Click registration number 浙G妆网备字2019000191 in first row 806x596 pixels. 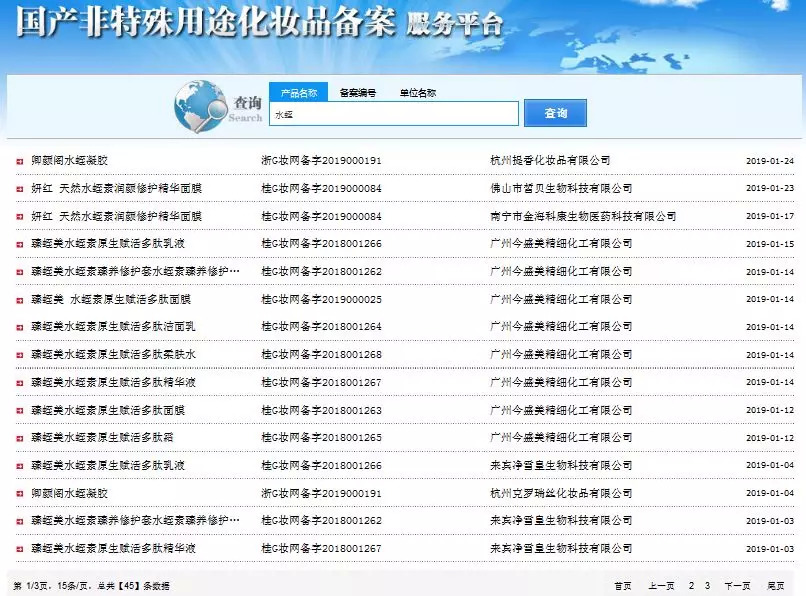[x=321, y=160]
